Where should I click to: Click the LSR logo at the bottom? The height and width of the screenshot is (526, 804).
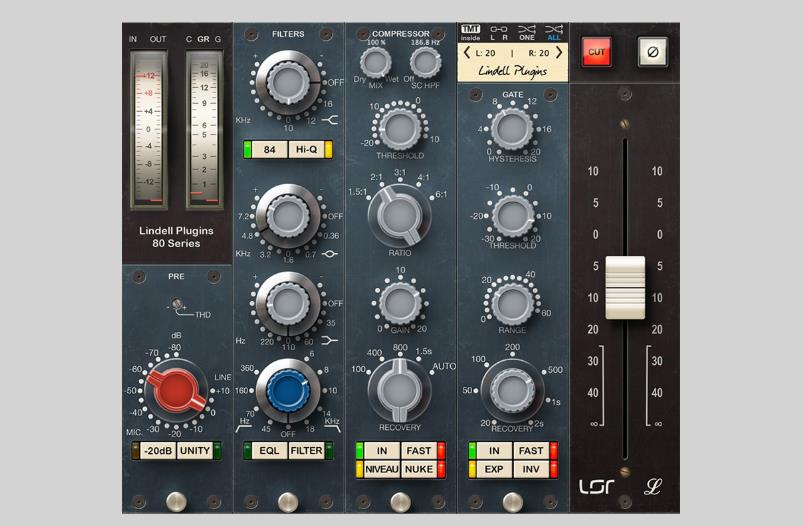pyautogui.click(x=596, y=487)
